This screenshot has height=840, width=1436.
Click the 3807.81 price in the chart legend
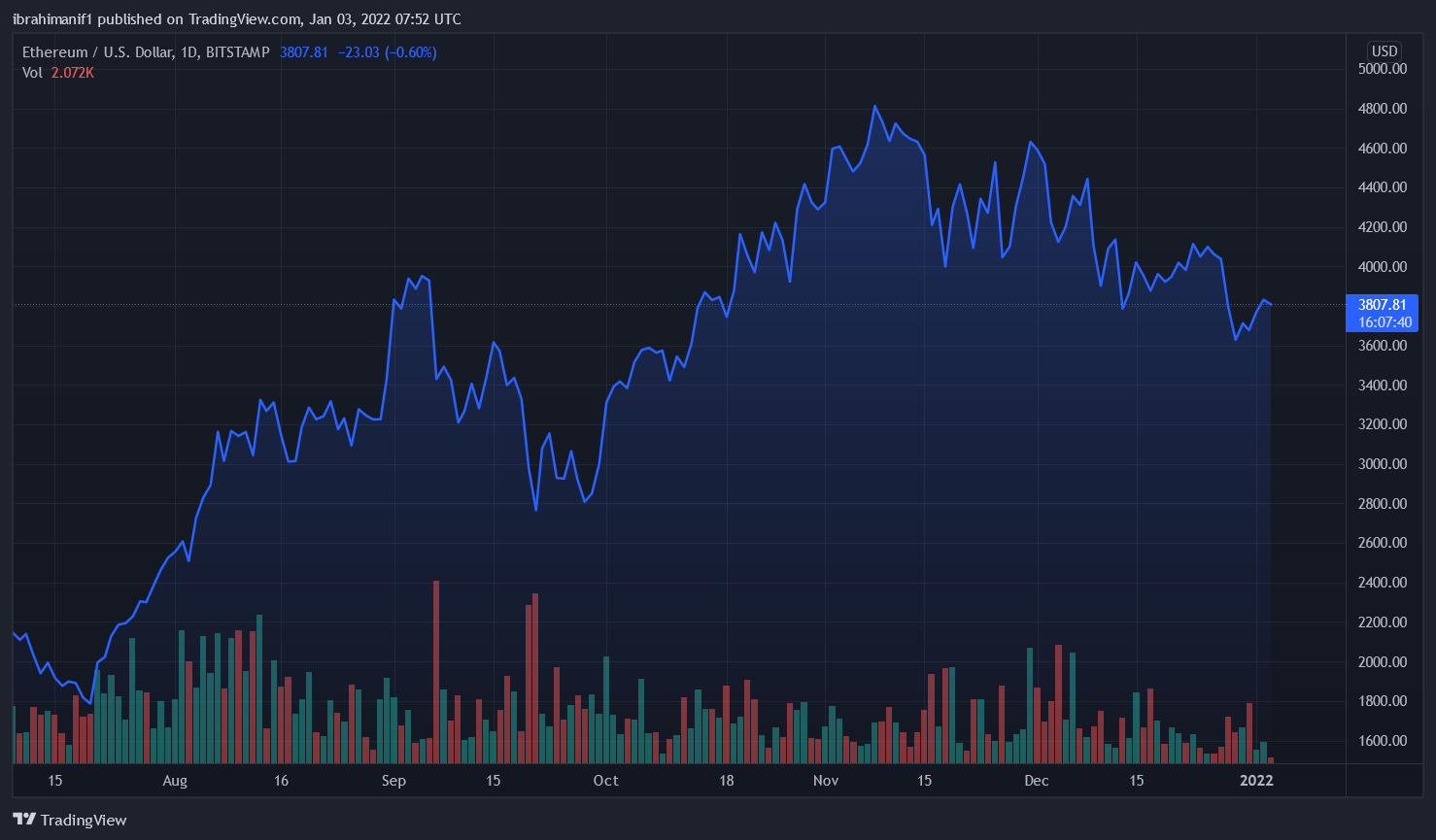coord(304,52)
